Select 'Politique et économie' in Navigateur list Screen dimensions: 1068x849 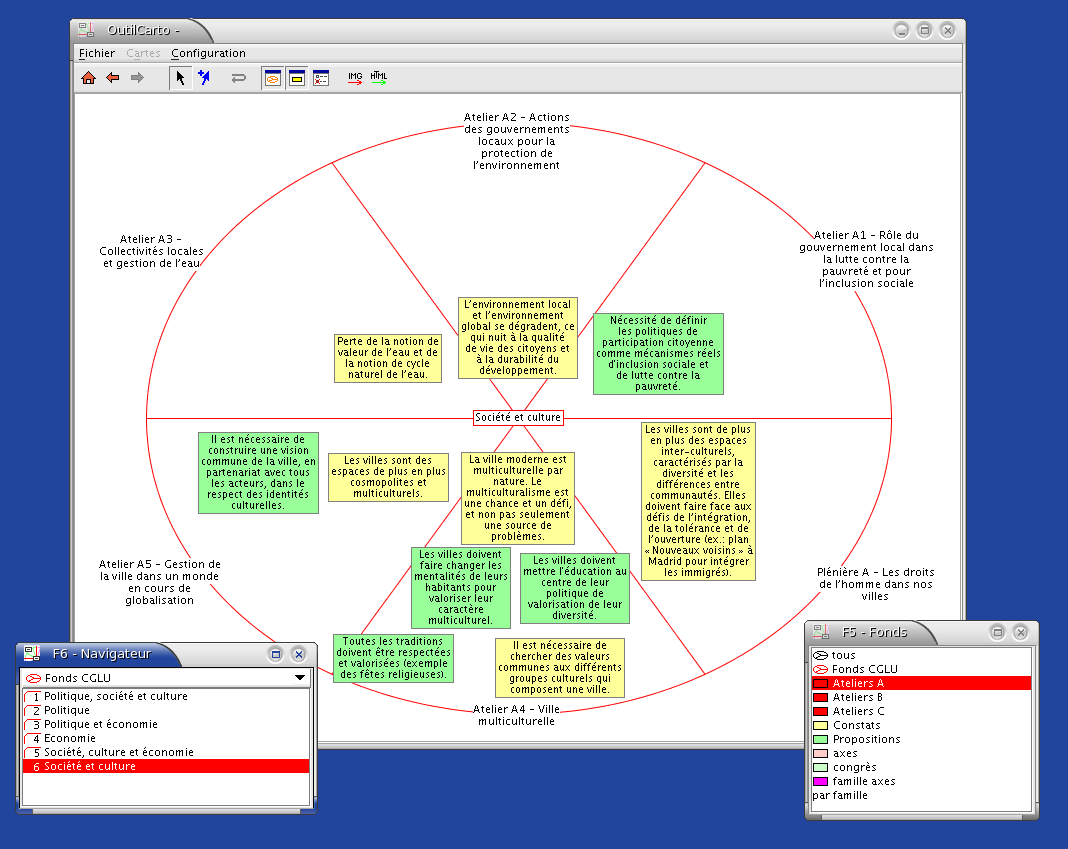100,724
